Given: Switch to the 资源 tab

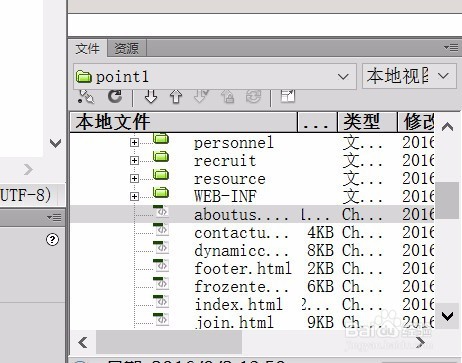Looking at the screenshot, I should [x=127, y=49].
